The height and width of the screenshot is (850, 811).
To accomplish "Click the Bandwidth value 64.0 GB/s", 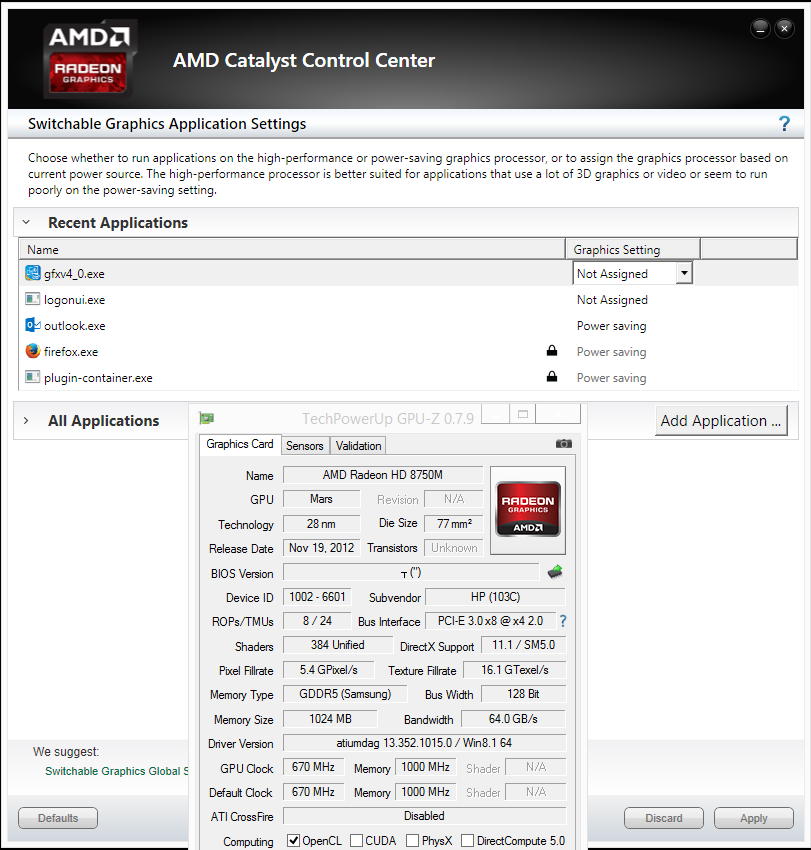I will pyautogui.click(x=513, y=719).
